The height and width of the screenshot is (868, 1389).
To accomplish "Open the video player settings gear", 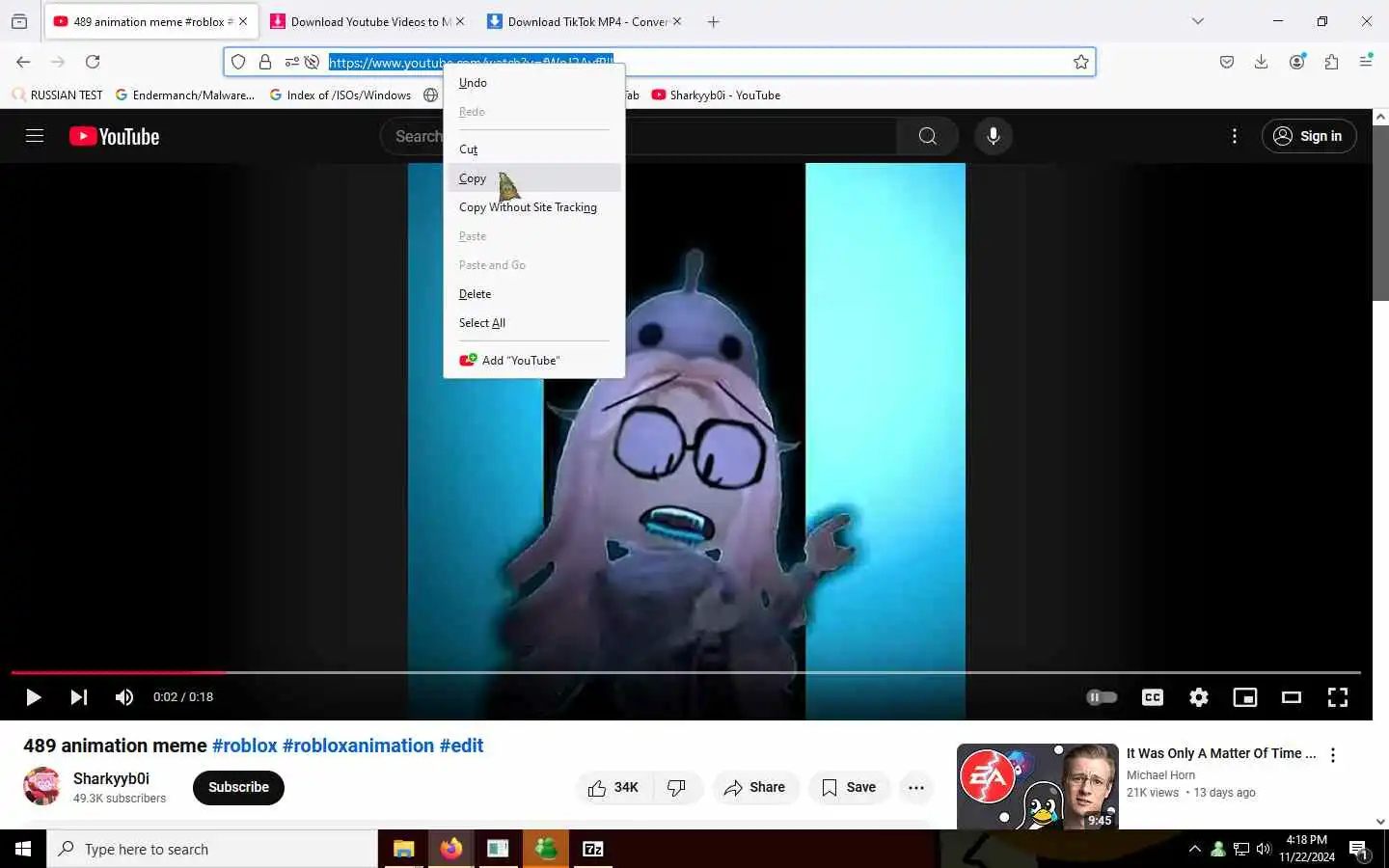I will click(x=1199, y=697).
